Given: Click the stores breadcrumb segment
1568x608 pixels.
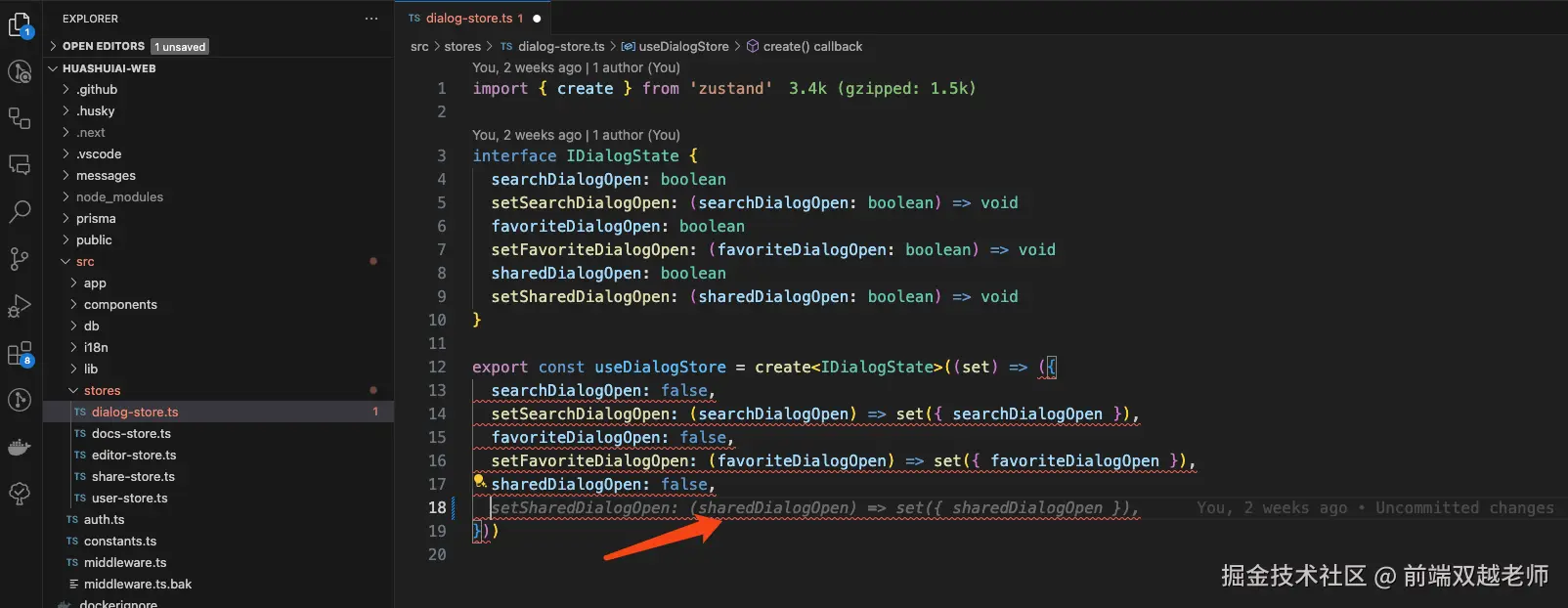Looking at the screenshot, I should (x=462, y=46).
